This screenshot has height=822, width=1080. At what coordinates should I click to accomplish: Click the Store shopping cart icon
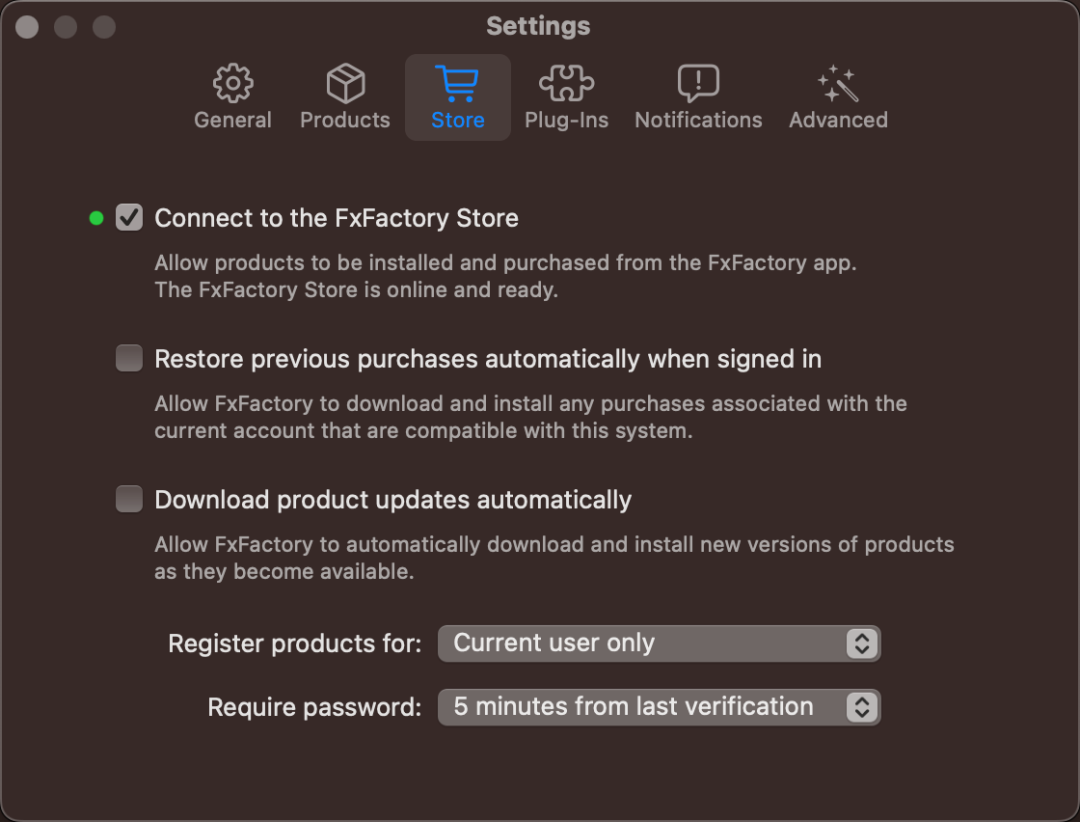[457, 83]
